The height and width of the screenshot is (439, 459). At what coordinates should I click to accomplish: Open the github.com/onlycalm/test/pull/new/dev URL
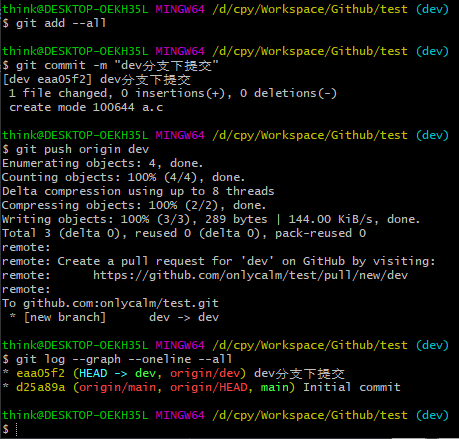point(250,275)
